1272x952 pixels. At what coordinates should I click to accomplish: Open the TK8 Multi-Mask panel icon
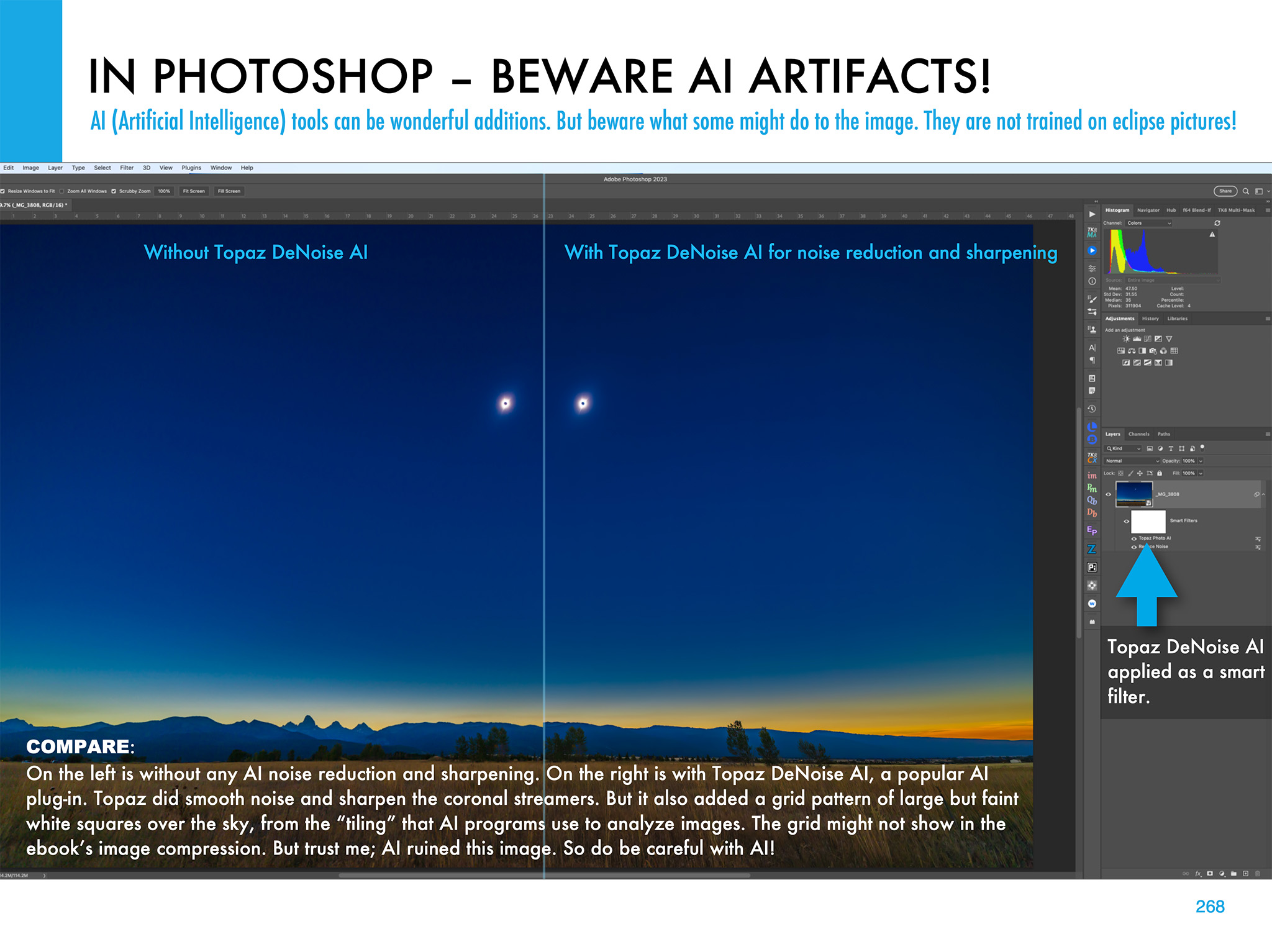click(x=1091, y=232)
